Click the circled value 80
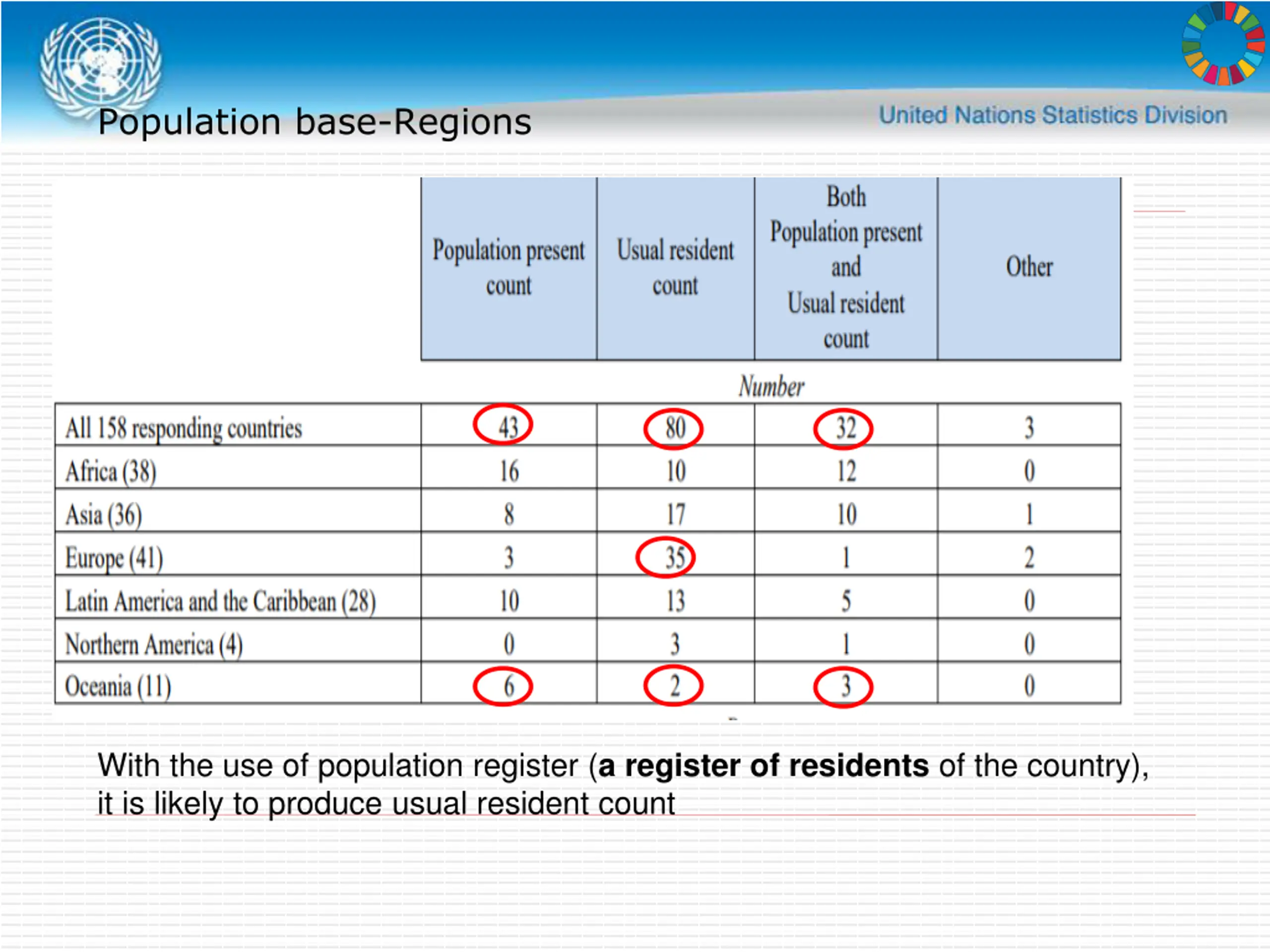Viewport: 1270px width, 952px height. [674, 429]
